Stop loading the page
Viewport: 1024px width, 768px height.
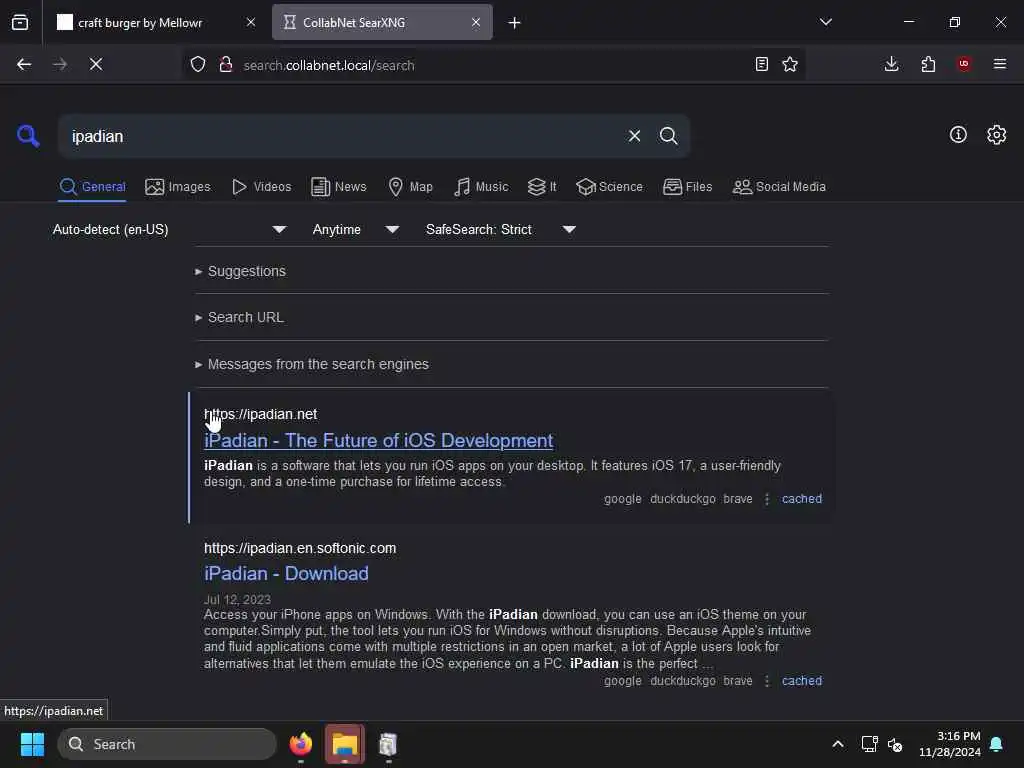(96, 64)
